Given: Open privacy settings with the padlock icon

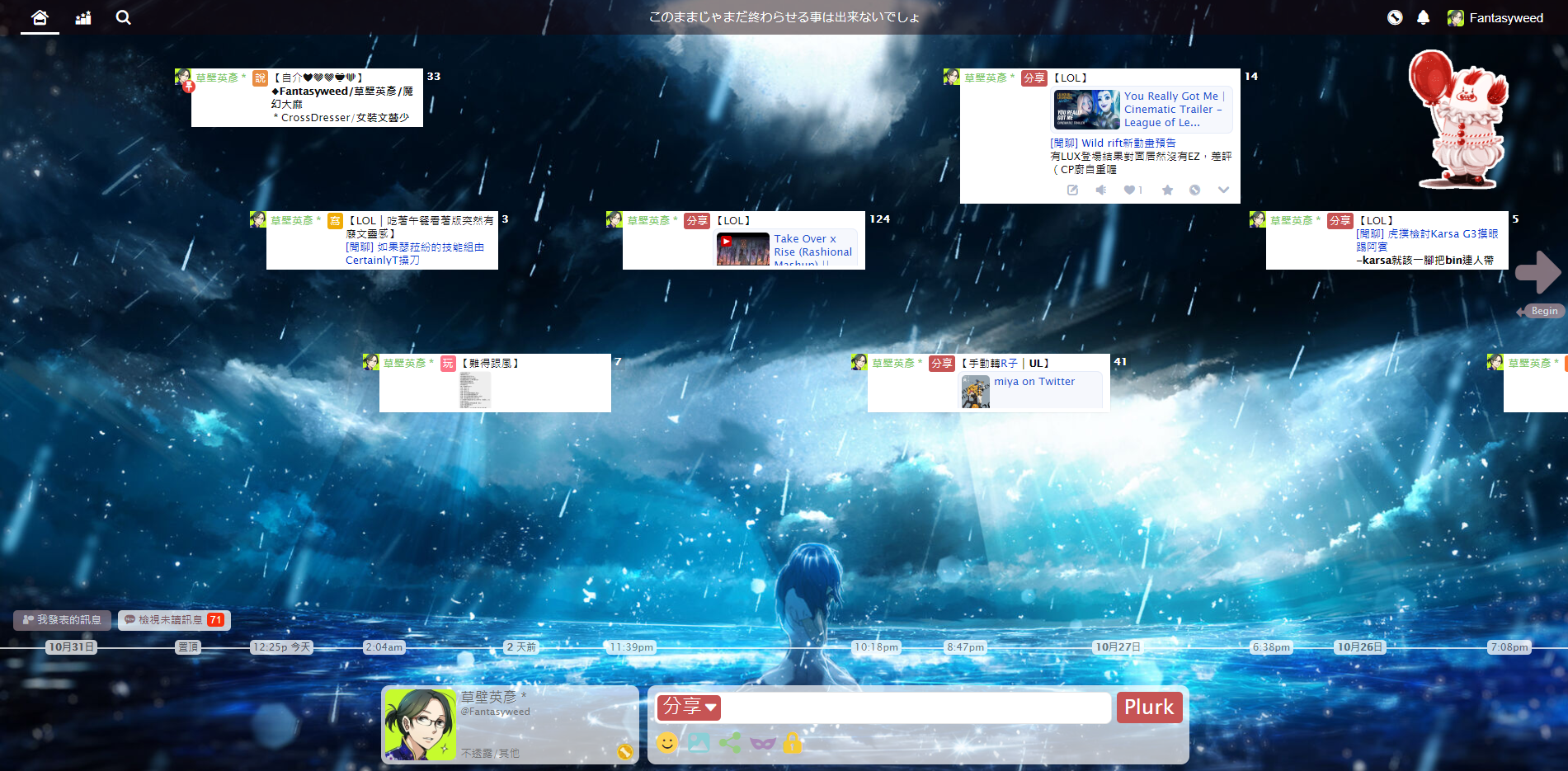Looking at the screenshot, I should [792, 743].
